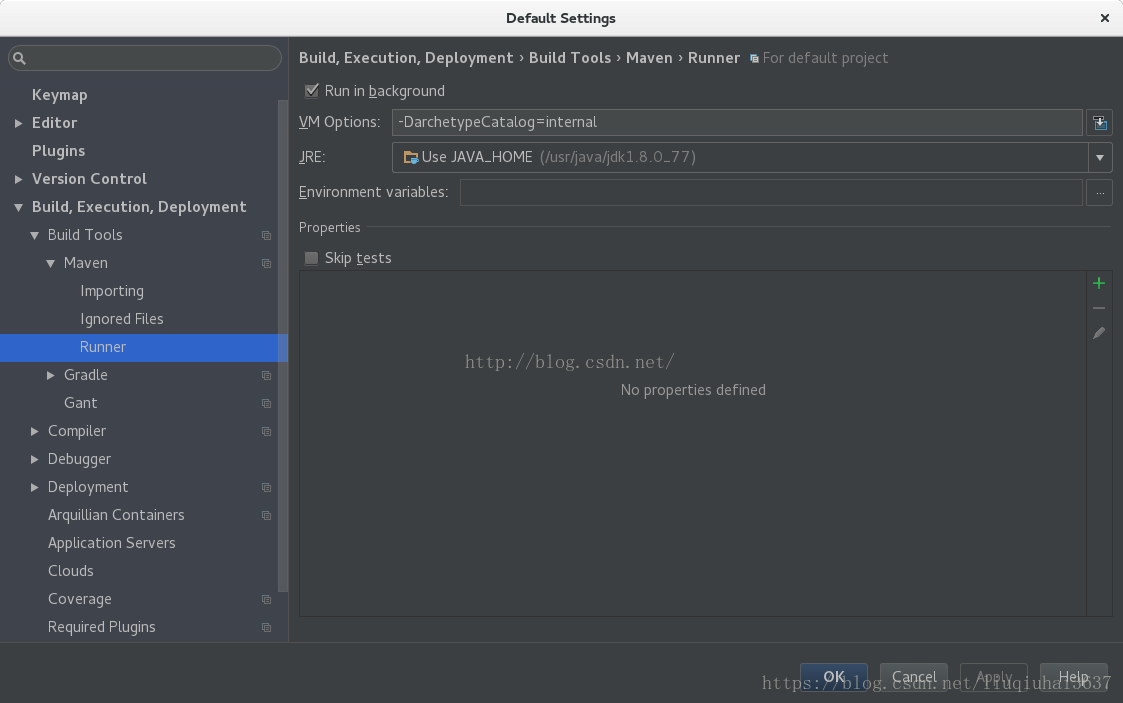Expand the Gradle tree node
Viewport: 1123px width, 703px height.
click(x=51, y=375)
